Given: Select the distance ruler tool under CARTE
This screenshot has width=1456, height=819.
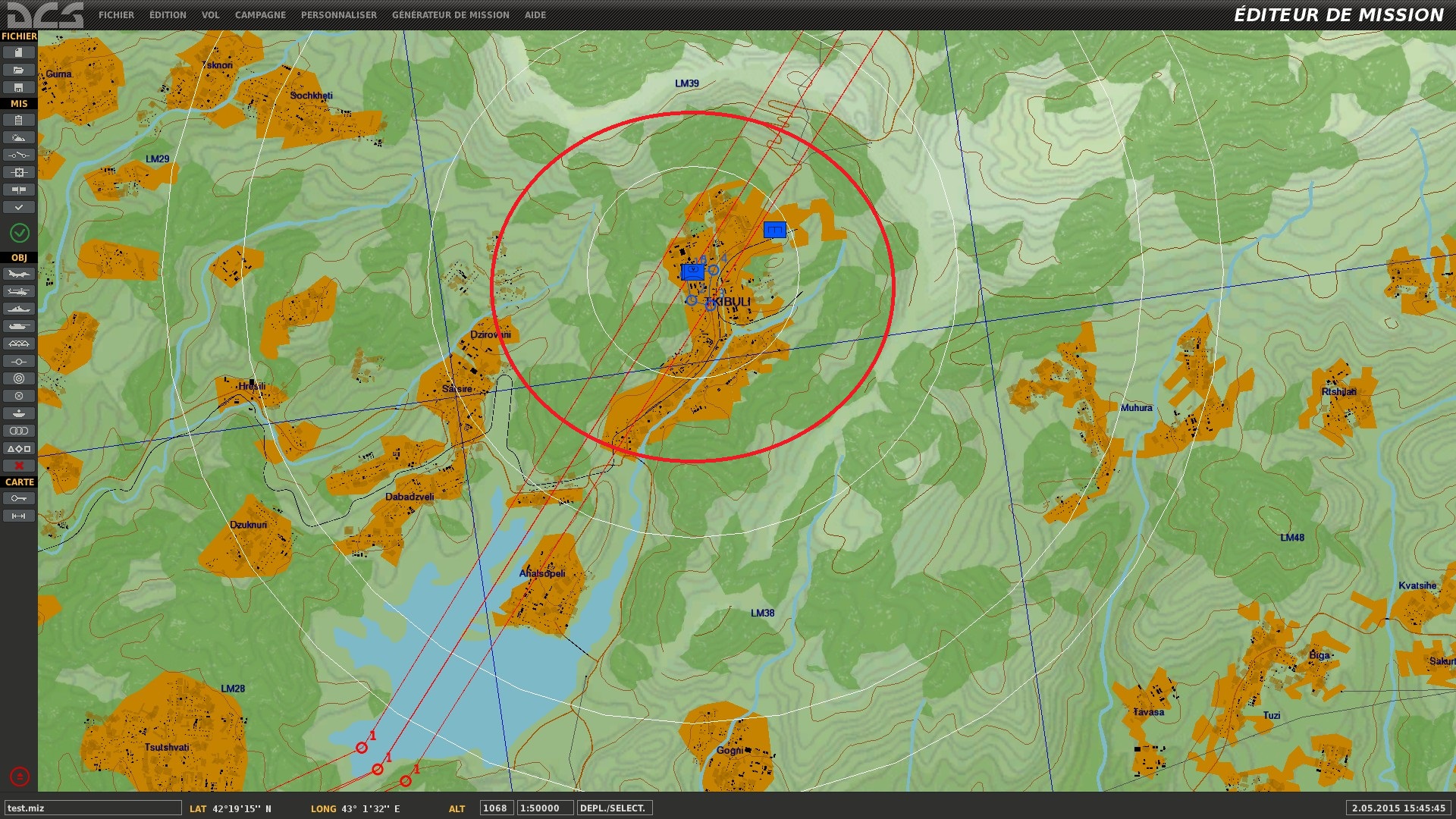Looking at the screenshot, I should (x=19, y=516).
